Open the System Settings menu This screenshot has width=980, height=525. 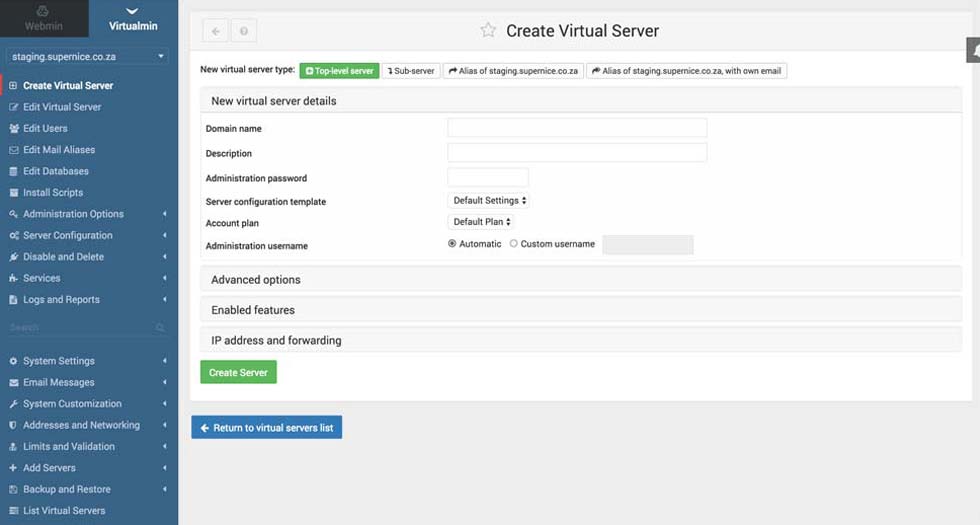[59, 361]
